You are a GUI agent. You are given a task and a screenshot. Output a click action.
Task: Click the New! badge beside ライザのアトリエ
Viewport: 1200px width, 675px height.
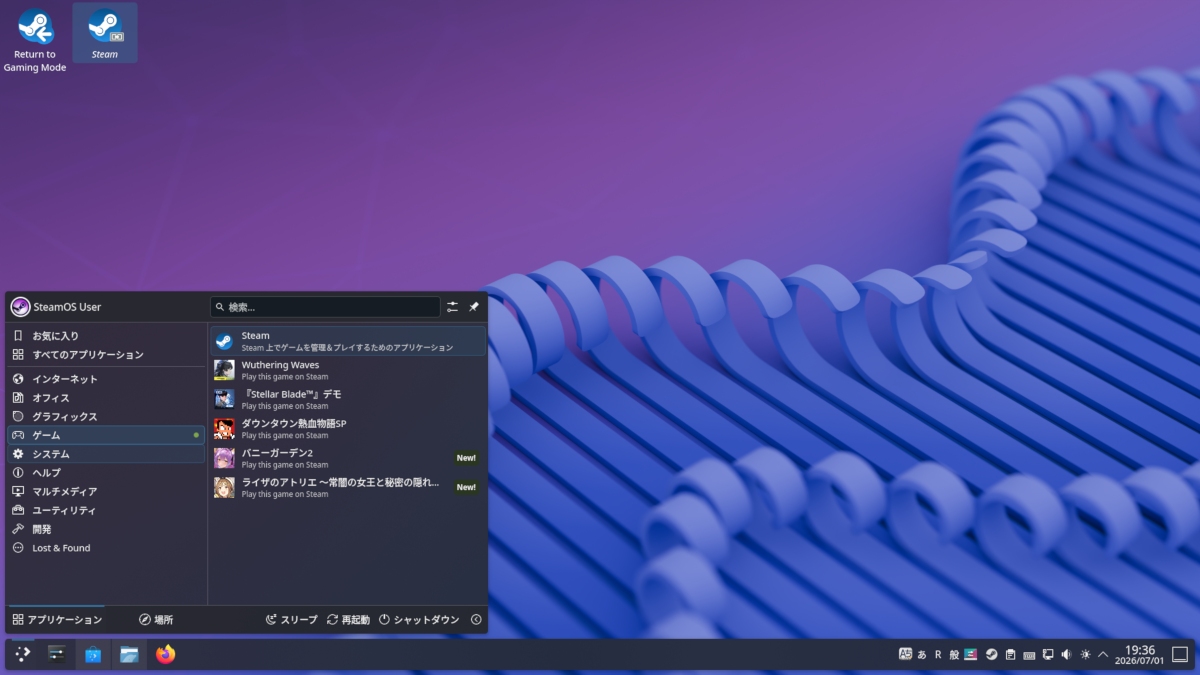click(x=466, y=487)
